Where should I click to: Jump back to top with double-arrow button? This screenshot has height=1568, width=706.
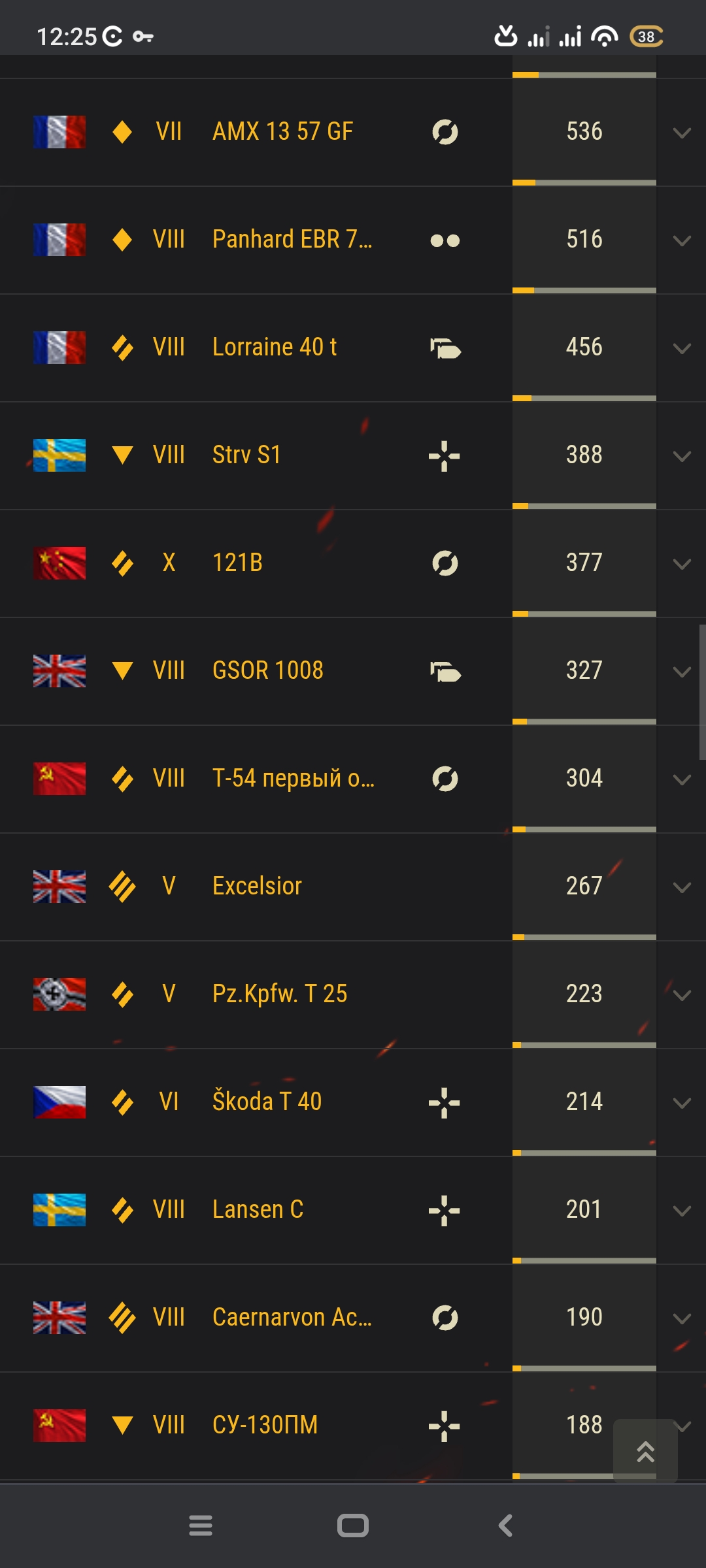pos(646,1451)
